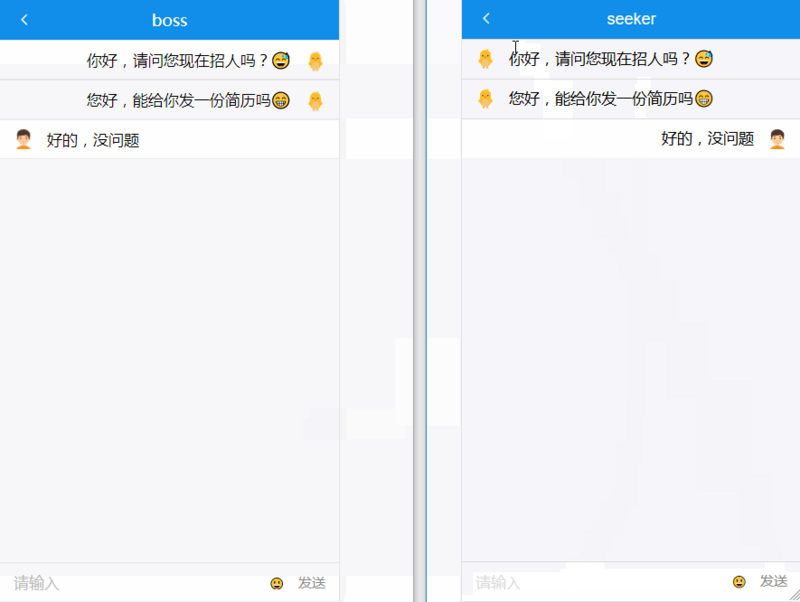Open emoji picker in boss chat window
Viewport: 800px width, 602px height.
[x=277, y=583]
